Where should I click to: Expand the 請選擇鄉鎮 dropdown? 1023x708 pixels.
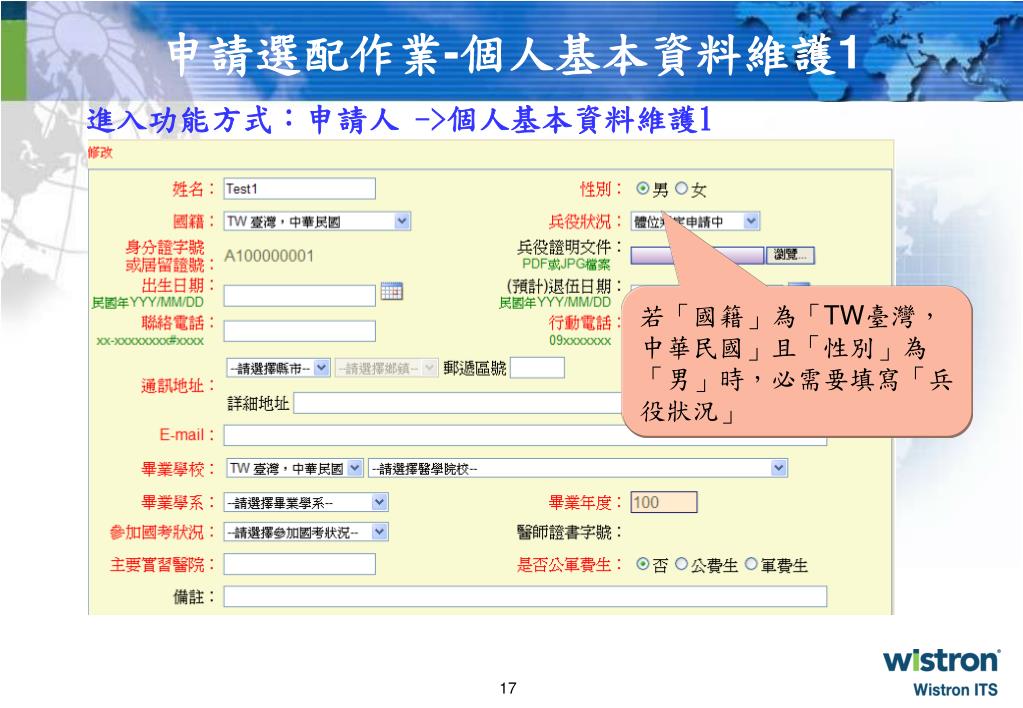[386, 368]
